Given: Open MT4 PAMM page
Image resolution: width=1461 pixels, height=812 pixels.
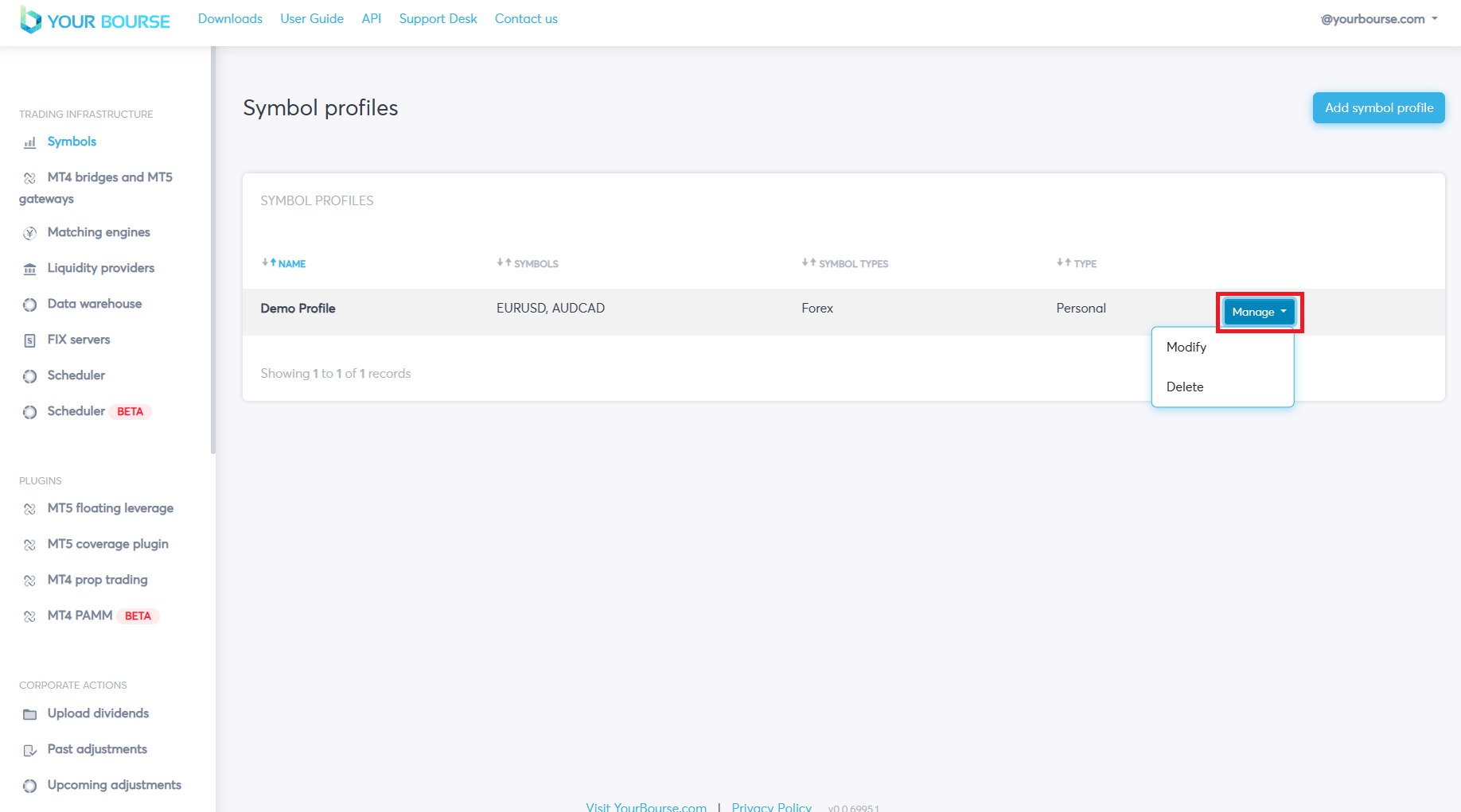Looking at the screenshot, I should [80, 616].
